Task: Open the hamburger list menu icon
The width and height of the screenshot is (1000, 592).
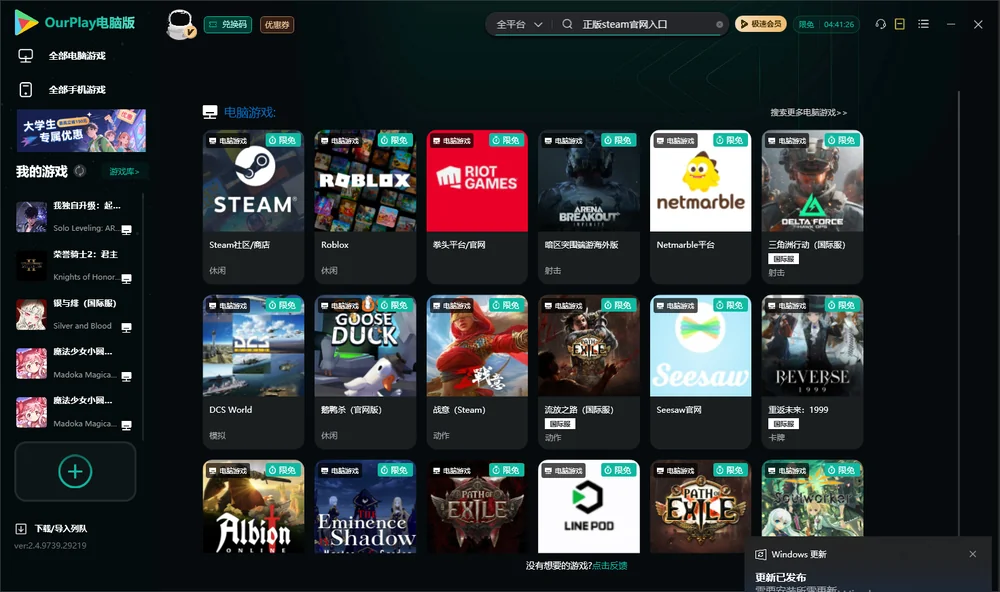Action: (923, 24)
